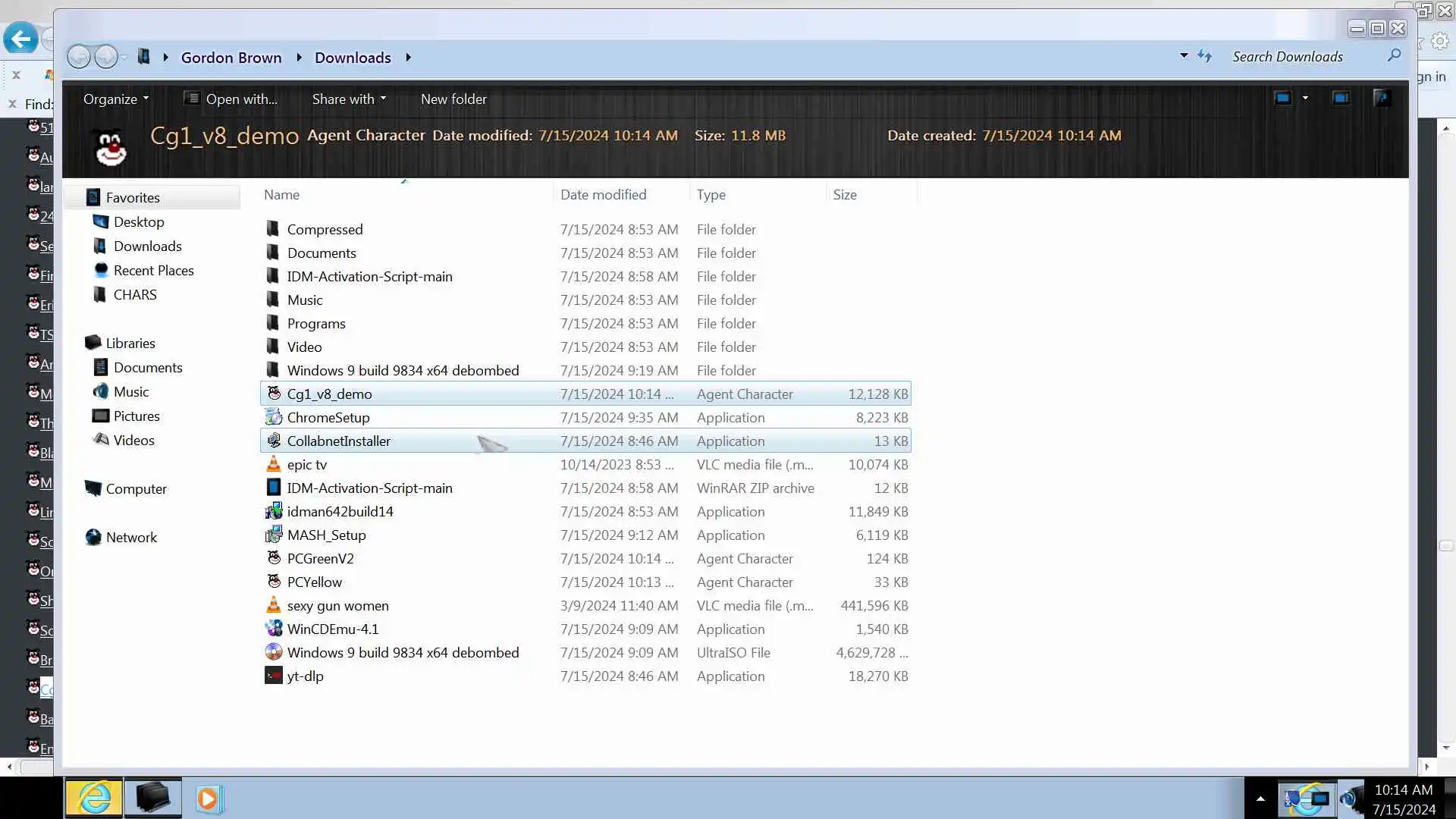Select the WinCDEmu-4.1 installer icon
This screenshot has width=1456, height=819.
(273, 629)
